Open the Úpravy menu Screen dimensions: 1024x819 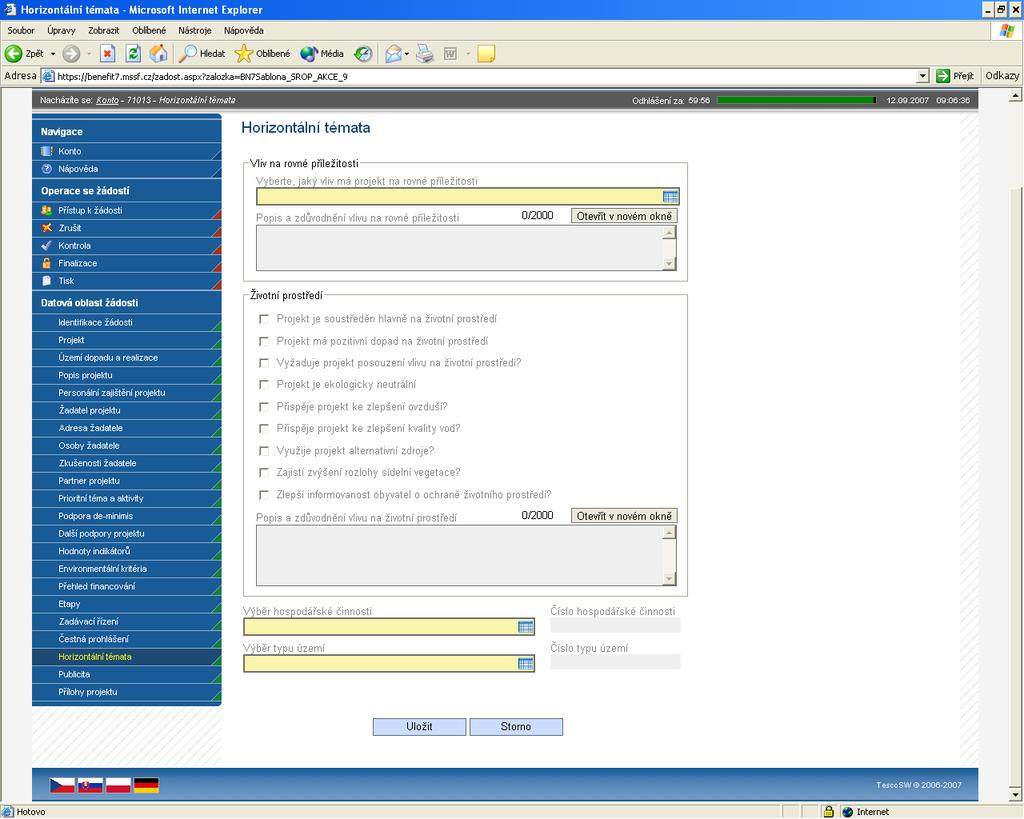click(x=61, y=31)
